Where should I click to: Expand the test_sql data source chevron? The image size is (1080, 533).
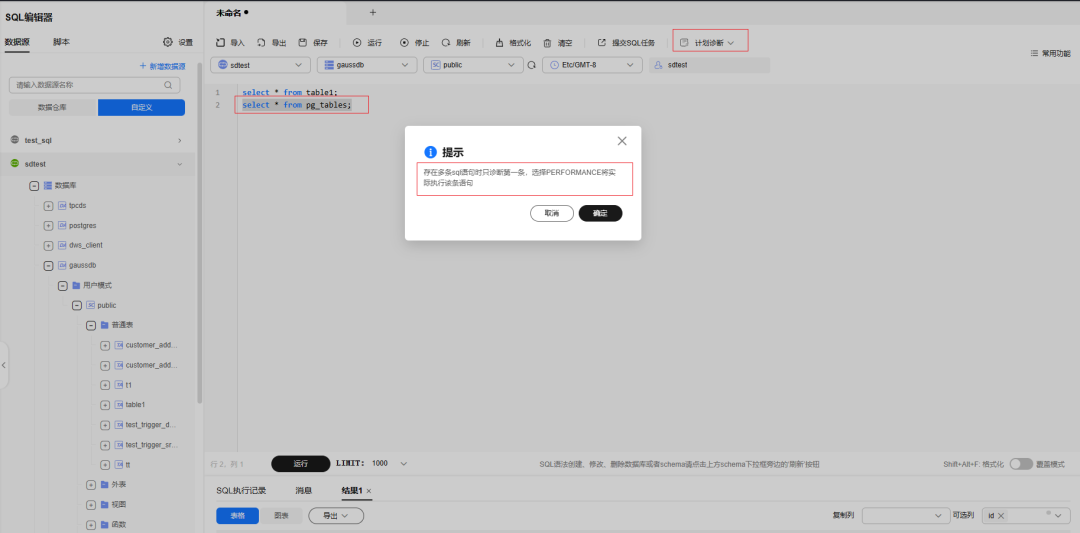[x=180, y=140]
